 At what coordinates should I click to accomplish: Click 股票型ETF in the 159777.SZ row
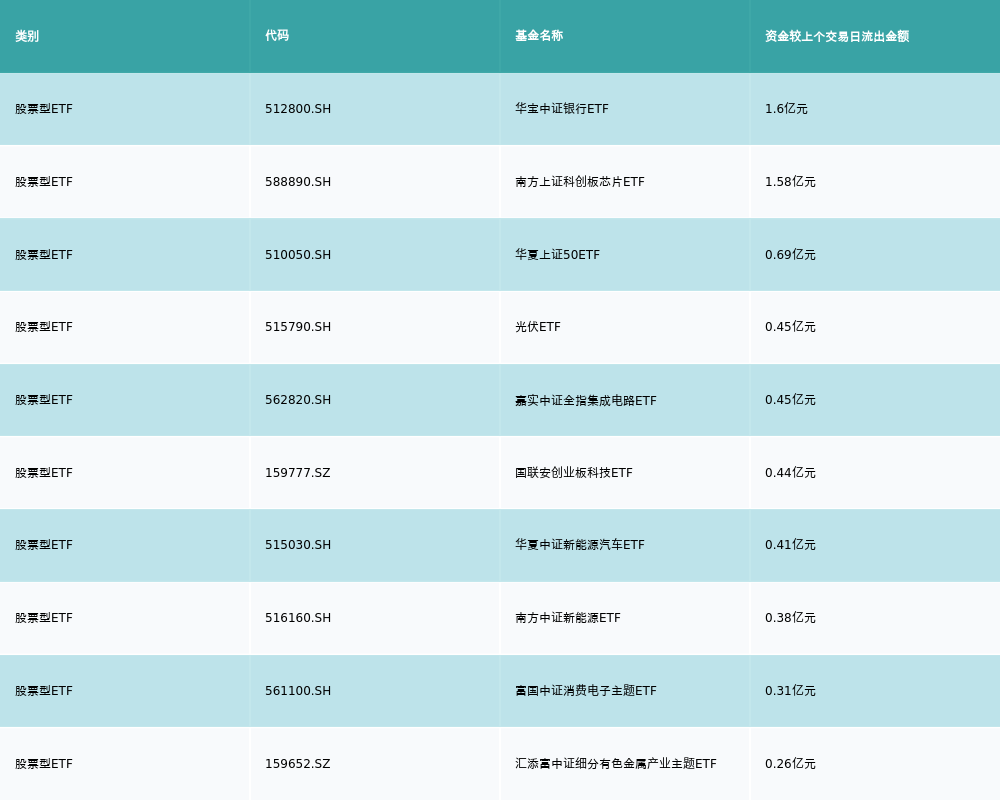[x=44, y=473]
